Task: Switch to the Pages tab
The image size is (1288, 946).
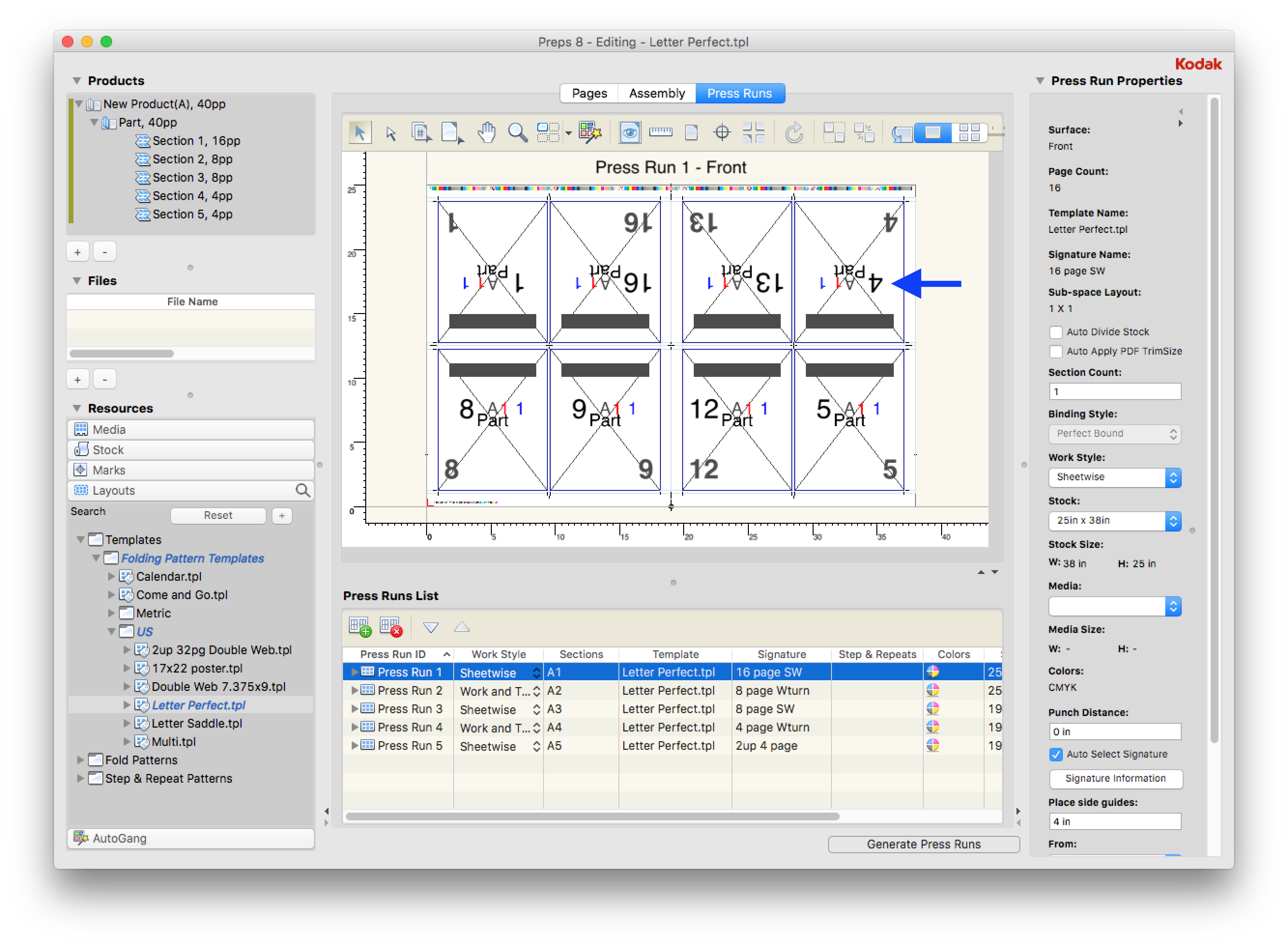Action: (x=589, y=93)
